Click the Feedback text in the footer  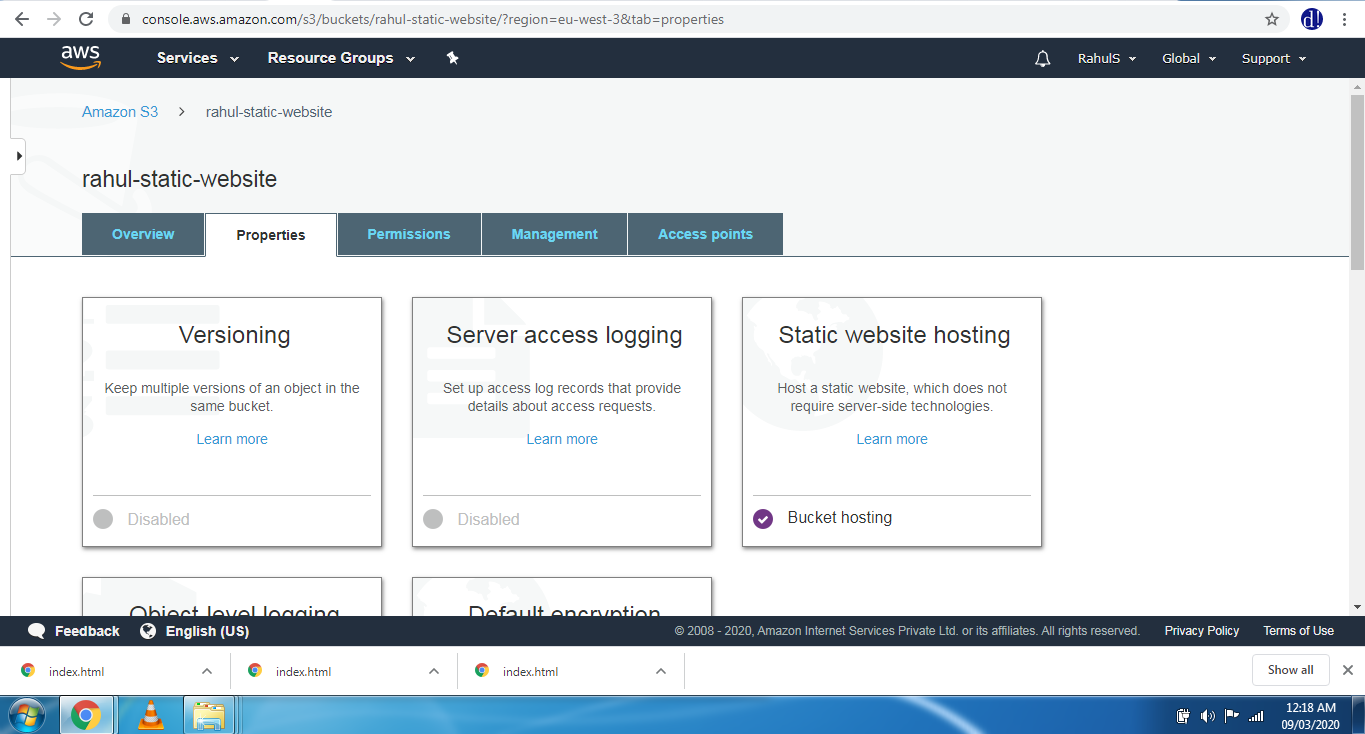87,631
